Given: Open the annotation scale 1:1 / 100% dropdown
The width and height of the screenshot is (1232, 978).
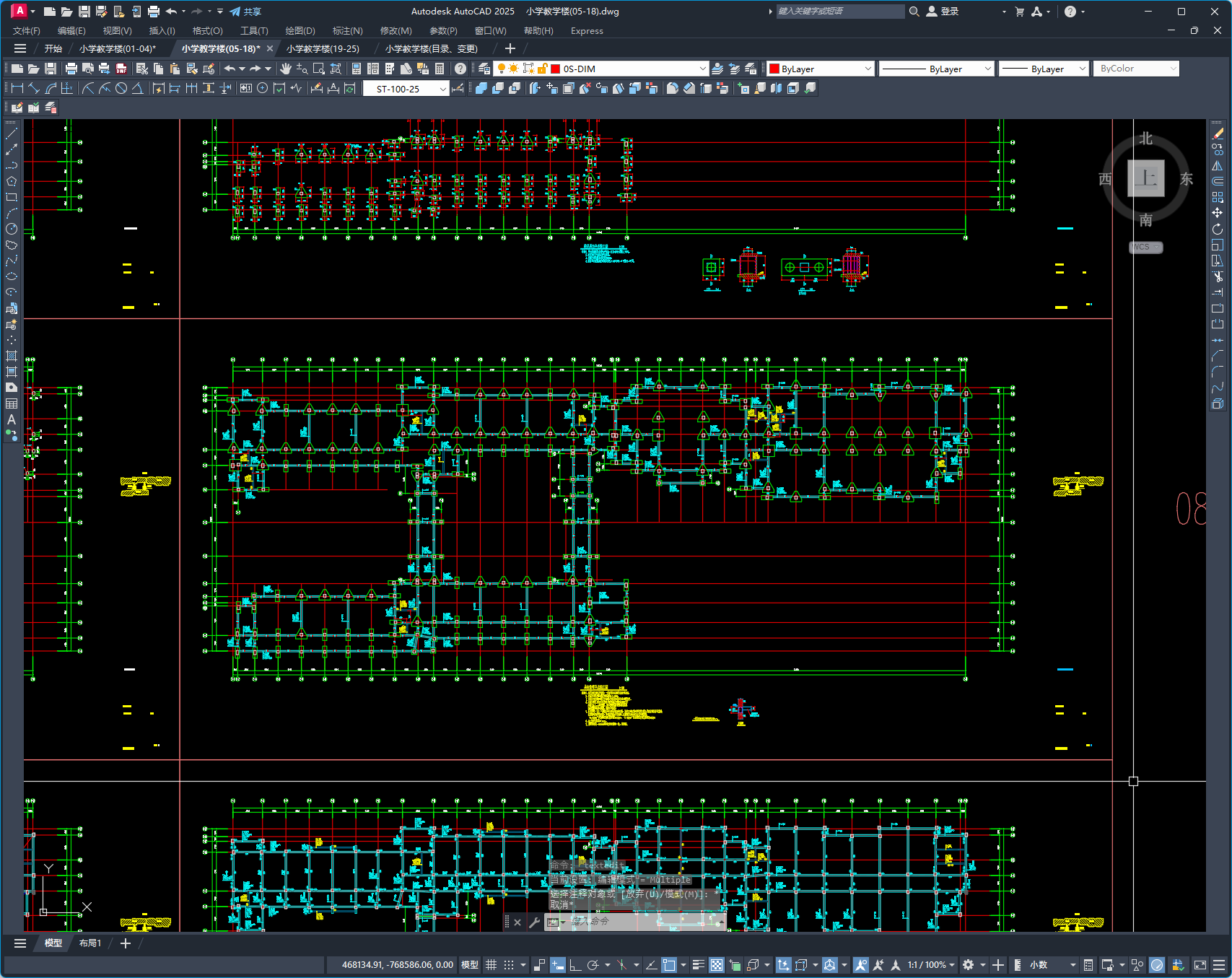Looking at the screenshot, I should pyautogui.click(x=931, y=965).
